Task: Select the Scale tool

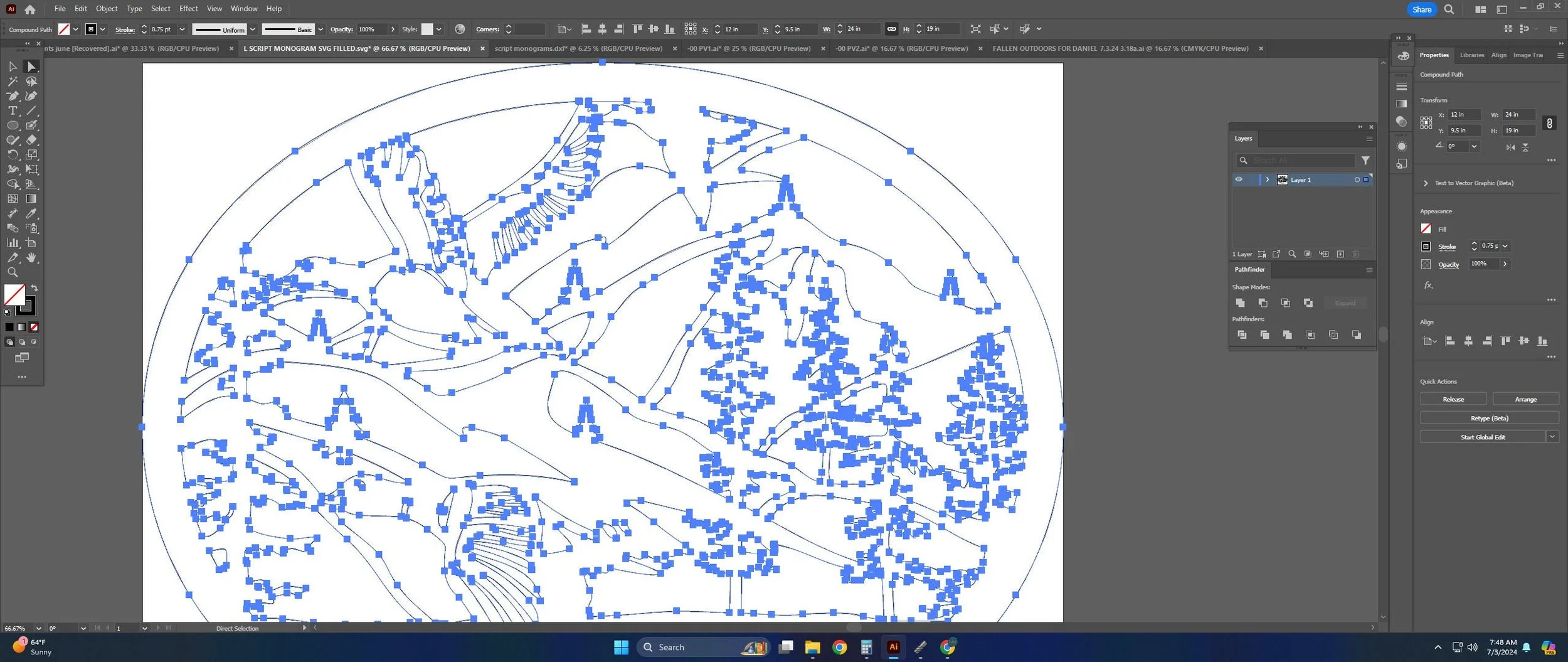Action: pos(31,154)
